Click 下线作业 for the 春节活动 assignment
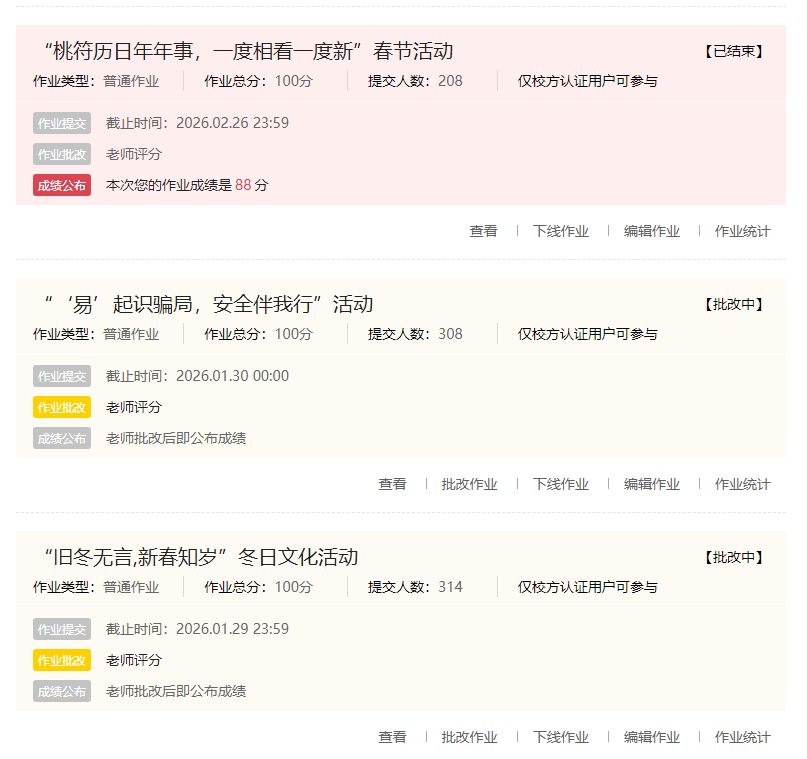The width and height of the screenshot is (807, 759). tap(560, 231)
